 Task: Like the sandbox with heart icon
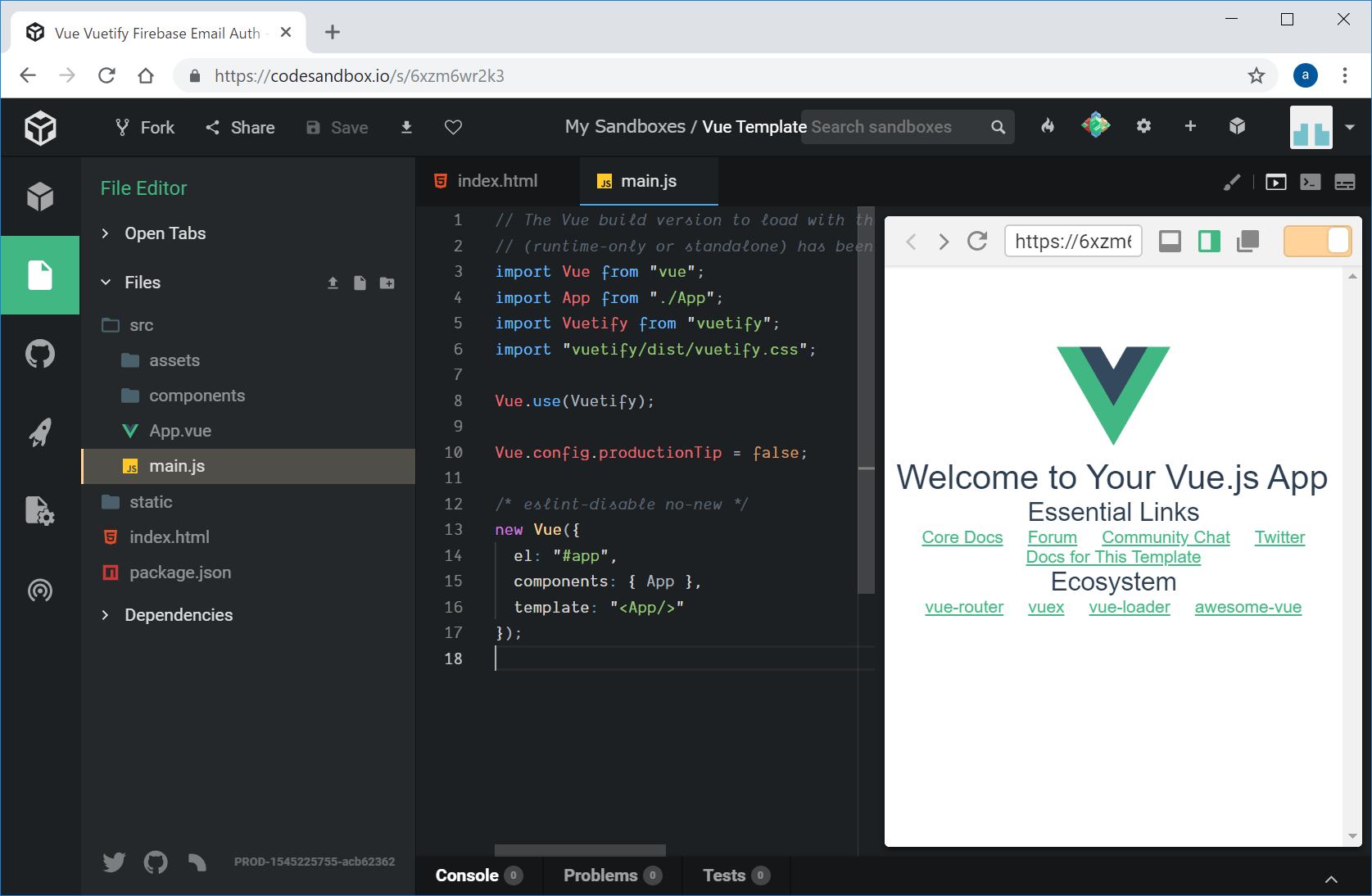point(453,127)
